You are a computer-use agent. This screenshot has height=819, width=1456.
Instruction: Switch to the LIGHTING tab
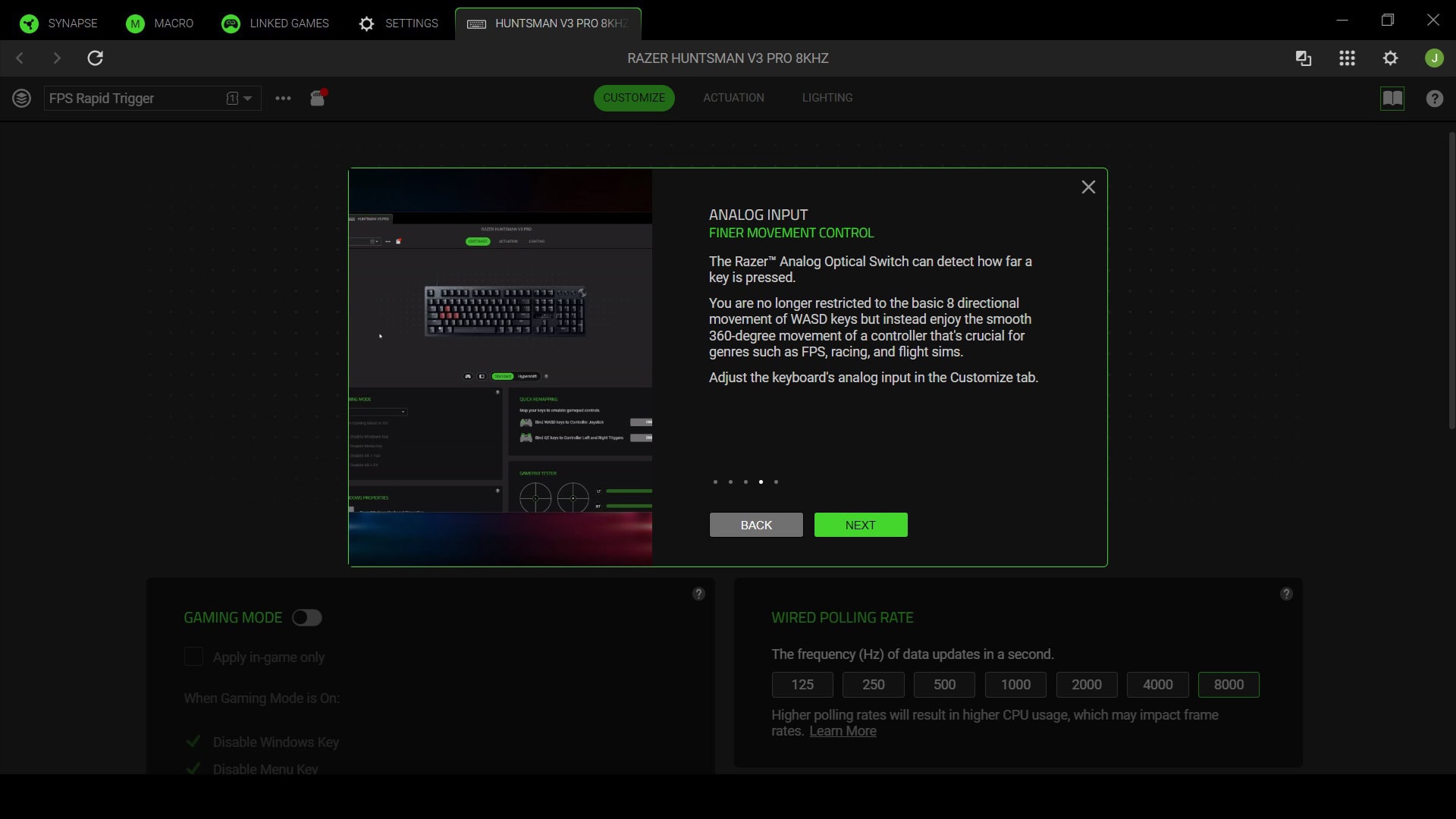tap(827, 98)
